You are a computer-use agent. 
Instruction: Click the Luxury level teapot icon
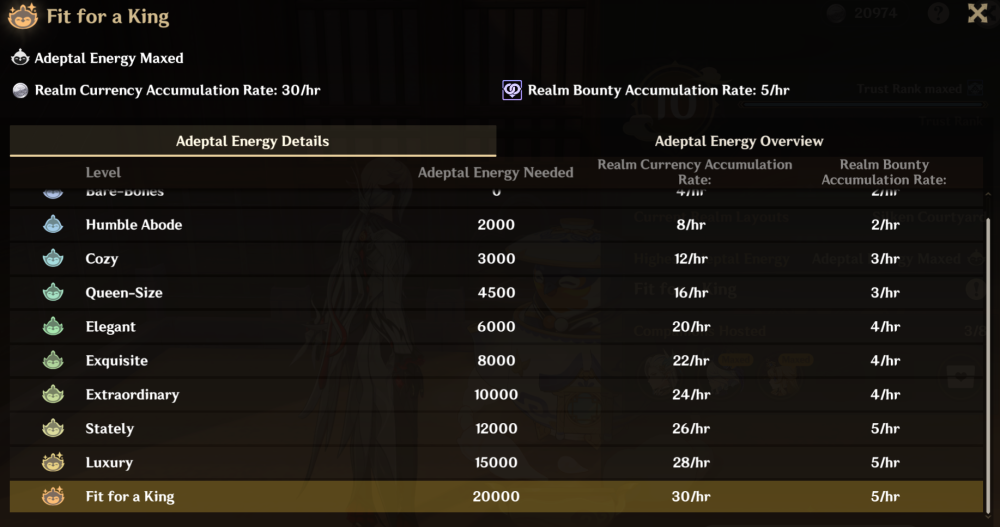pyautogui.click(x=53, y=463)
